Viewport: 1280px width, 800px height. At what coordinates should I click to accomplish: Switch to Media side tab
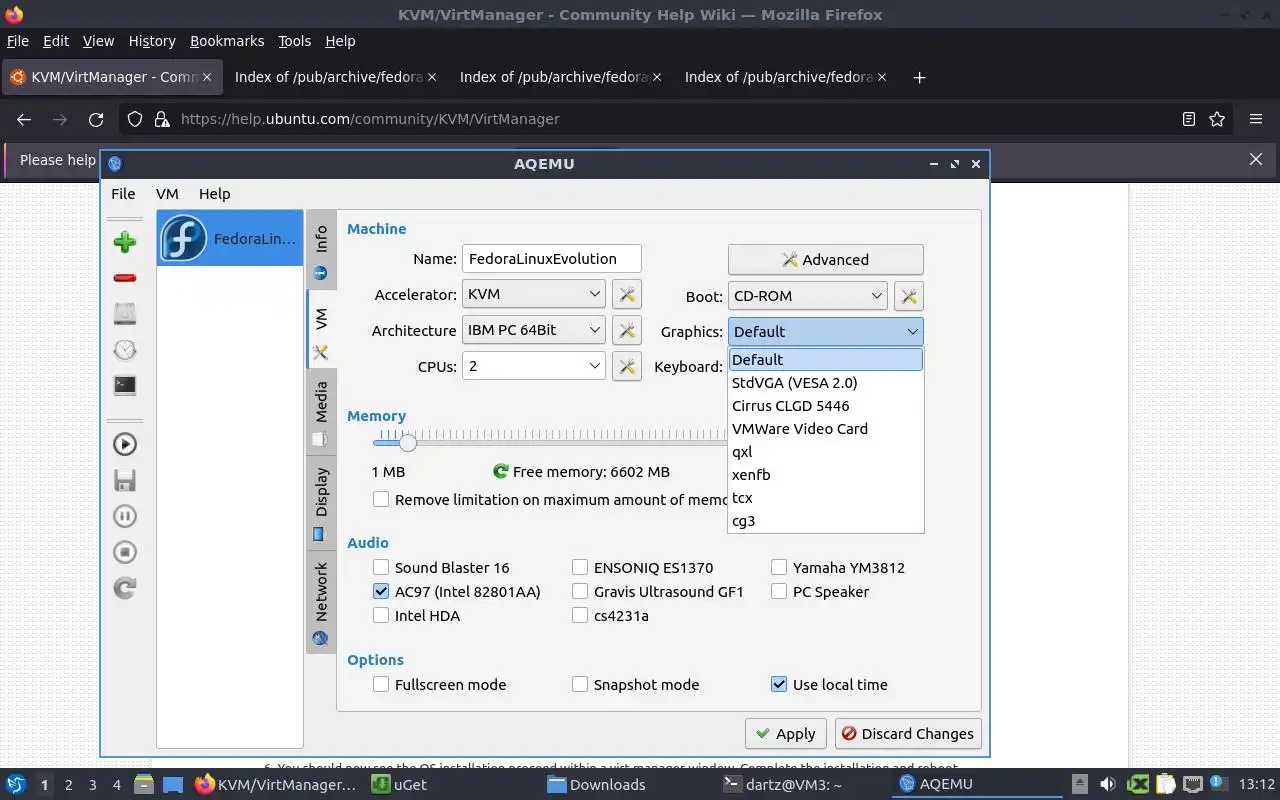[x=321, y=411]
